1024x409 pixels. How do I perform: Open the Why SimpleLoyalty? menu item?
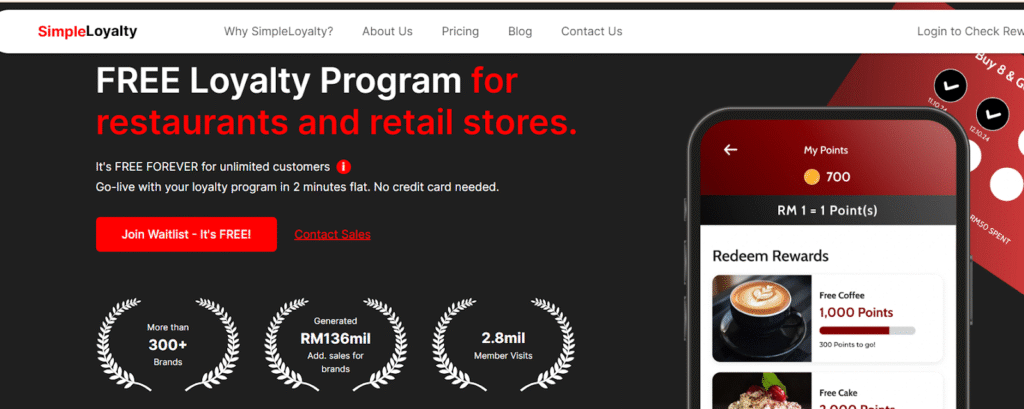pyautogui.click(x=278, y=31)
